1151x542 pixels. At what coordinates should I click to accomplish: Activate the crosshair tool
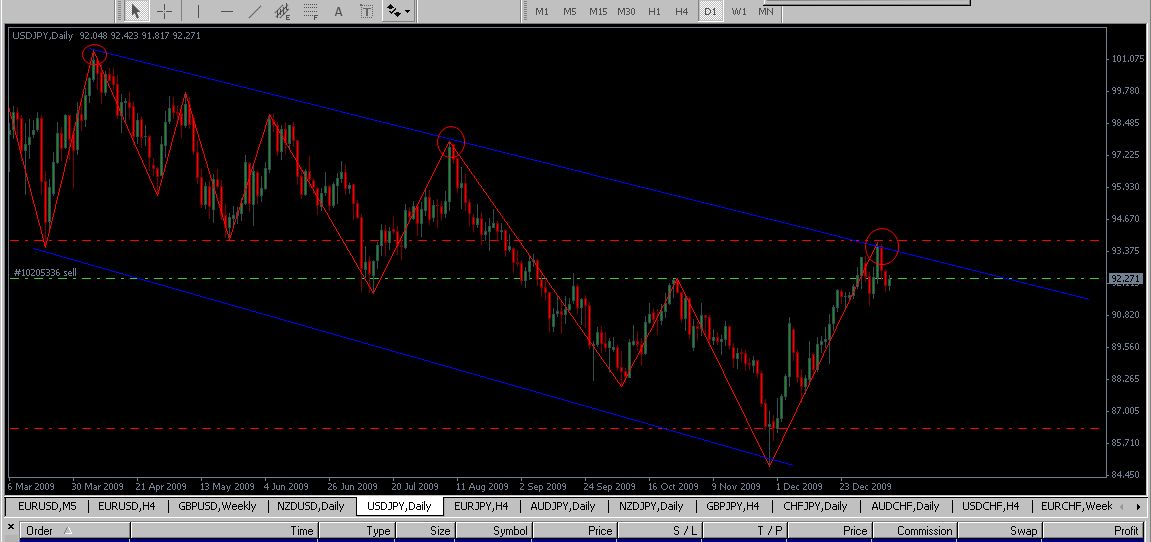(x=164, y=11)
